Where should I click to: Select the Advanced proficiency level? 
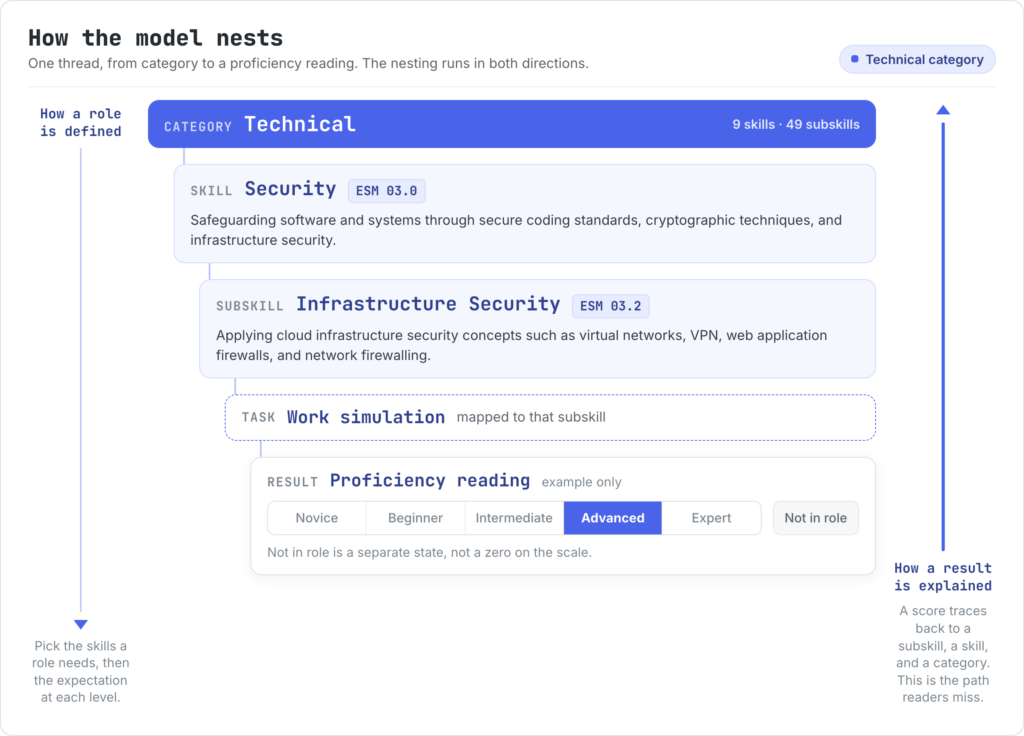tap(613, 518)
